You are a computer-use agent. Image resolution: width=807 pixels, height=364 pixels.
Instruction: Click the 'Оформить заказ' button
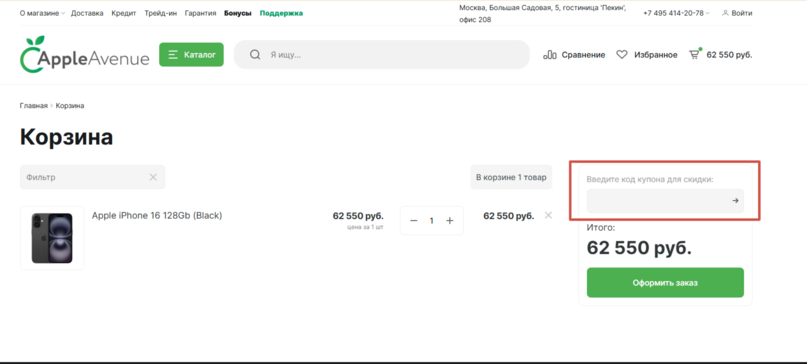(x=665, y=283)
